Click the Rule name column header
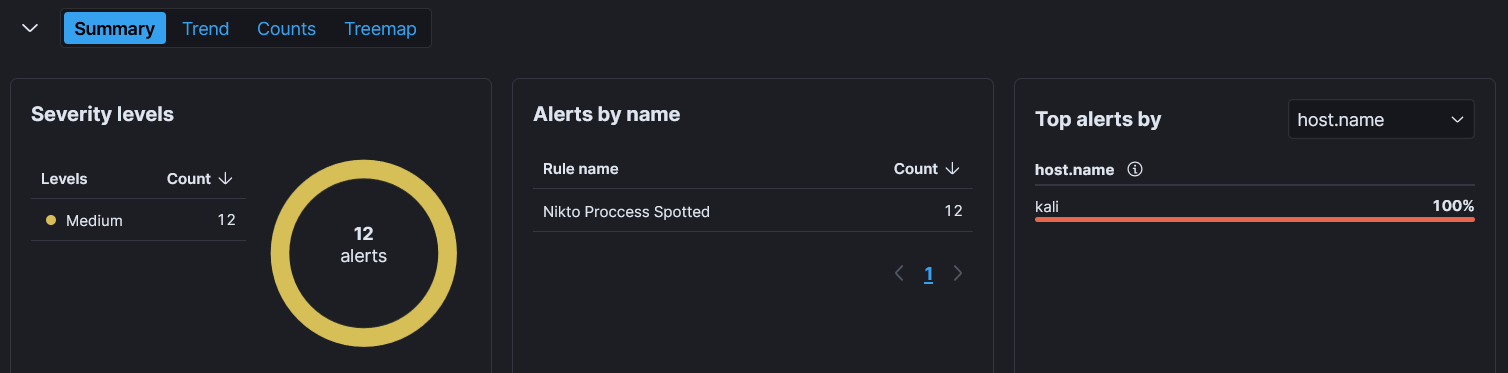 [580, 169]
